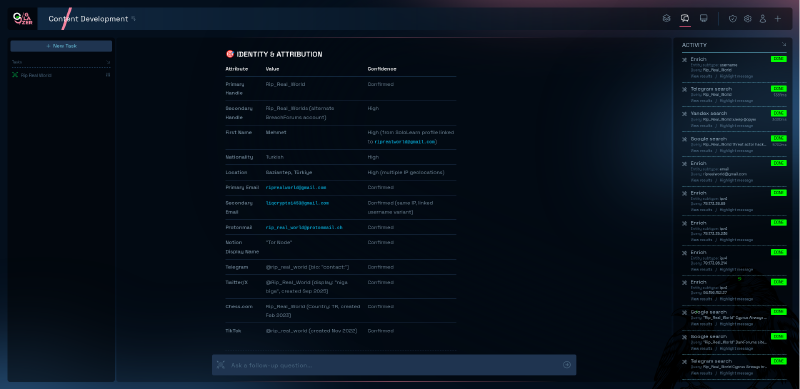Click the Rip Real World task status icon

pos(15,75)
